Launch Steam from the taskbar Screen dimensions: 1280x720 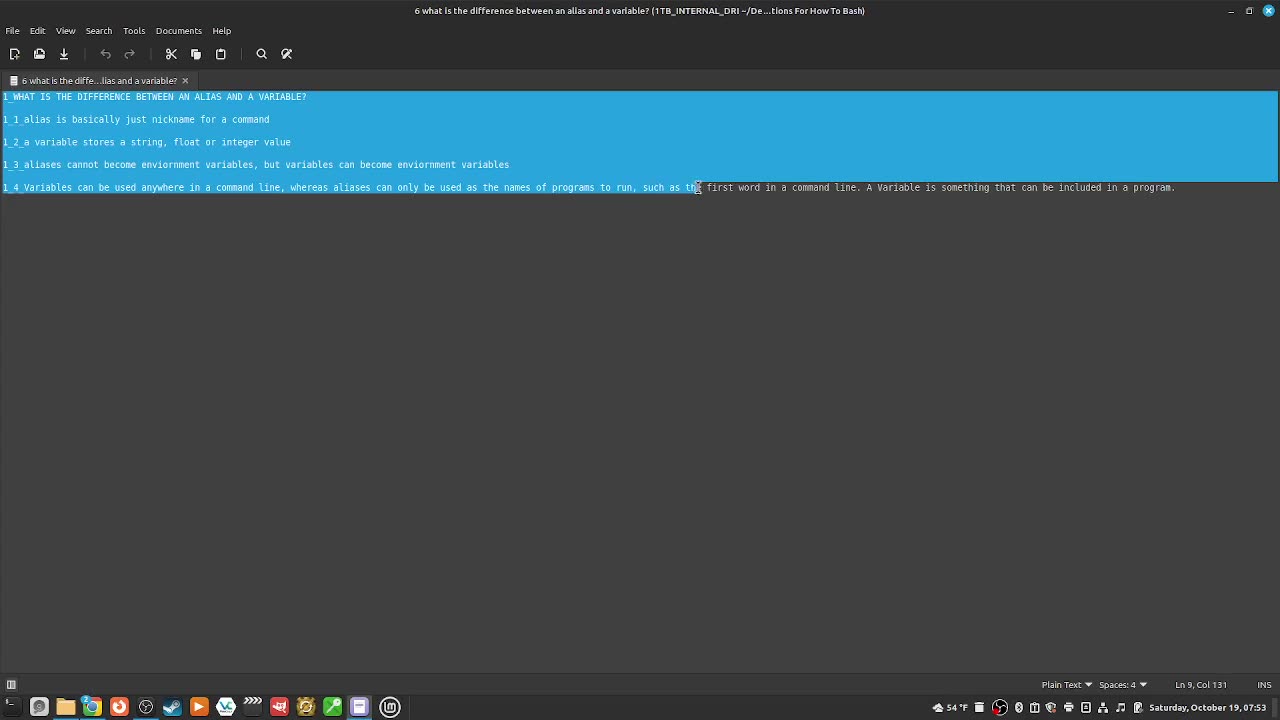tap(172, 707)
